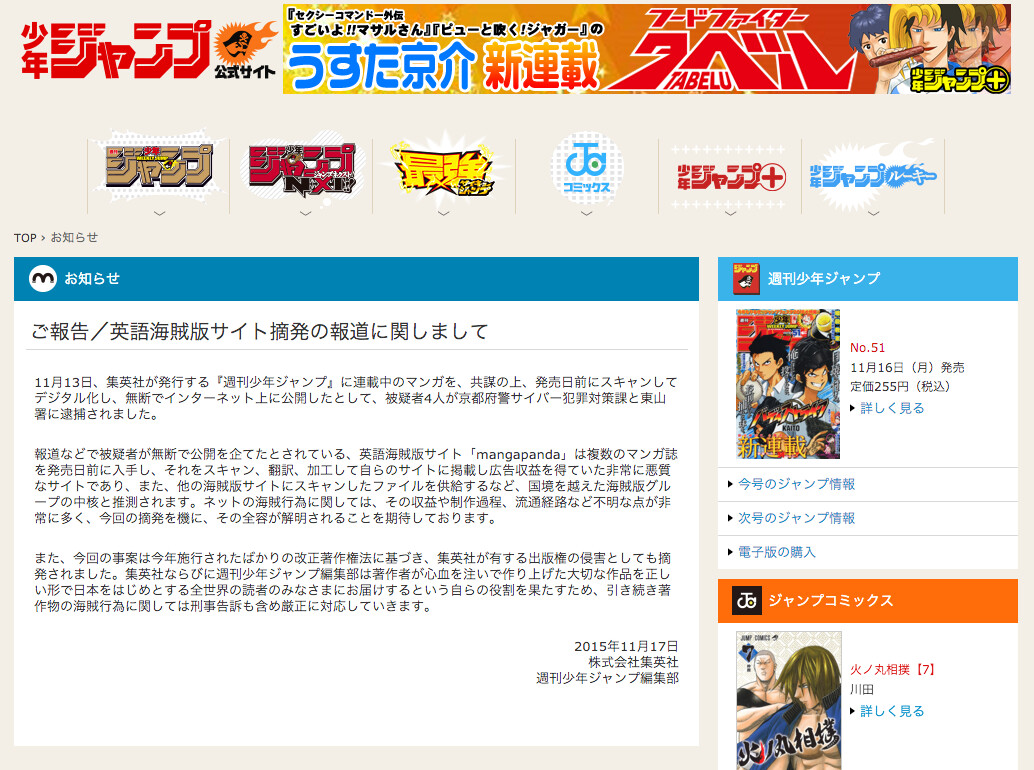Select the 週刊少年ジャンプ magazine icon in navigation
The width and height of the screenshot is (1034, 770).
pyautogui.click(x=160, y=168)
